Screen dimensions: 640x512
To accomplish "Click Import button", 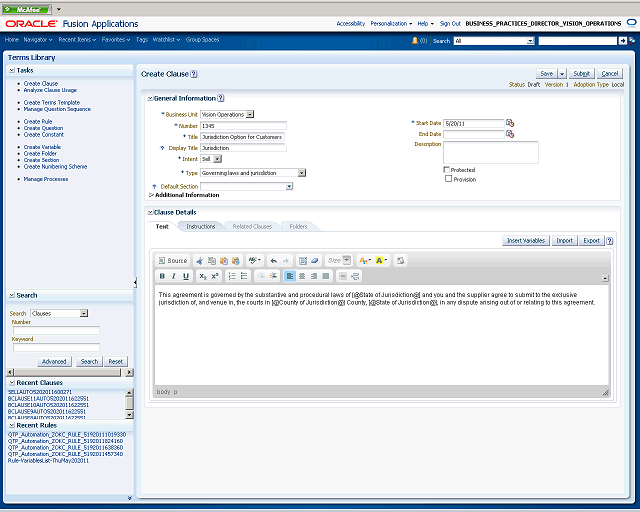I will pyautogui.click(x=564, y=240).
